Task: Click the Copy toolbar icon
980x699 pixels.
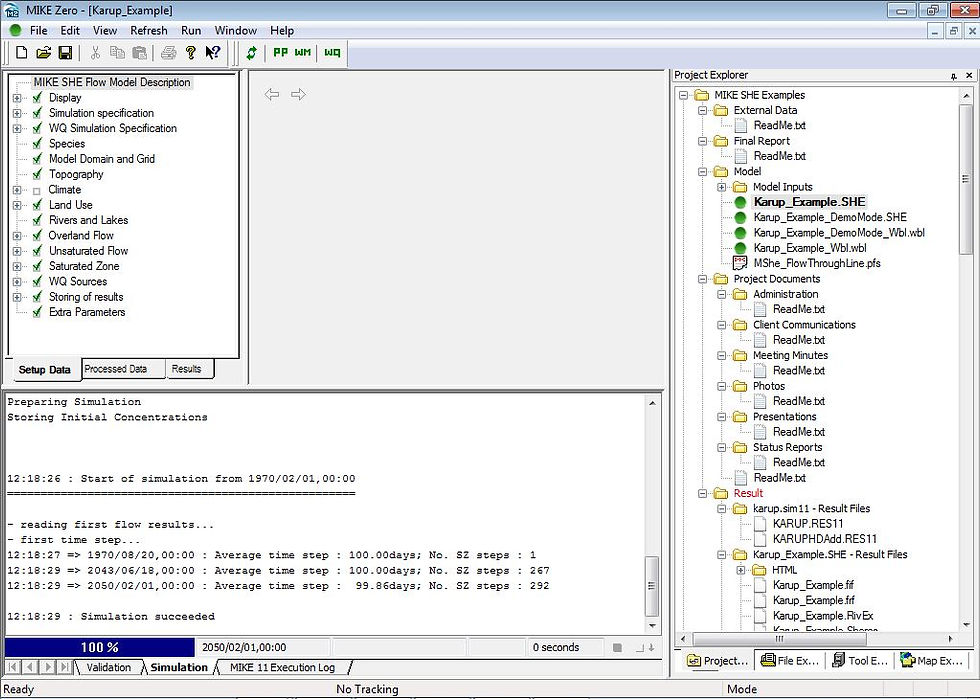Action: tap(118, 53)
